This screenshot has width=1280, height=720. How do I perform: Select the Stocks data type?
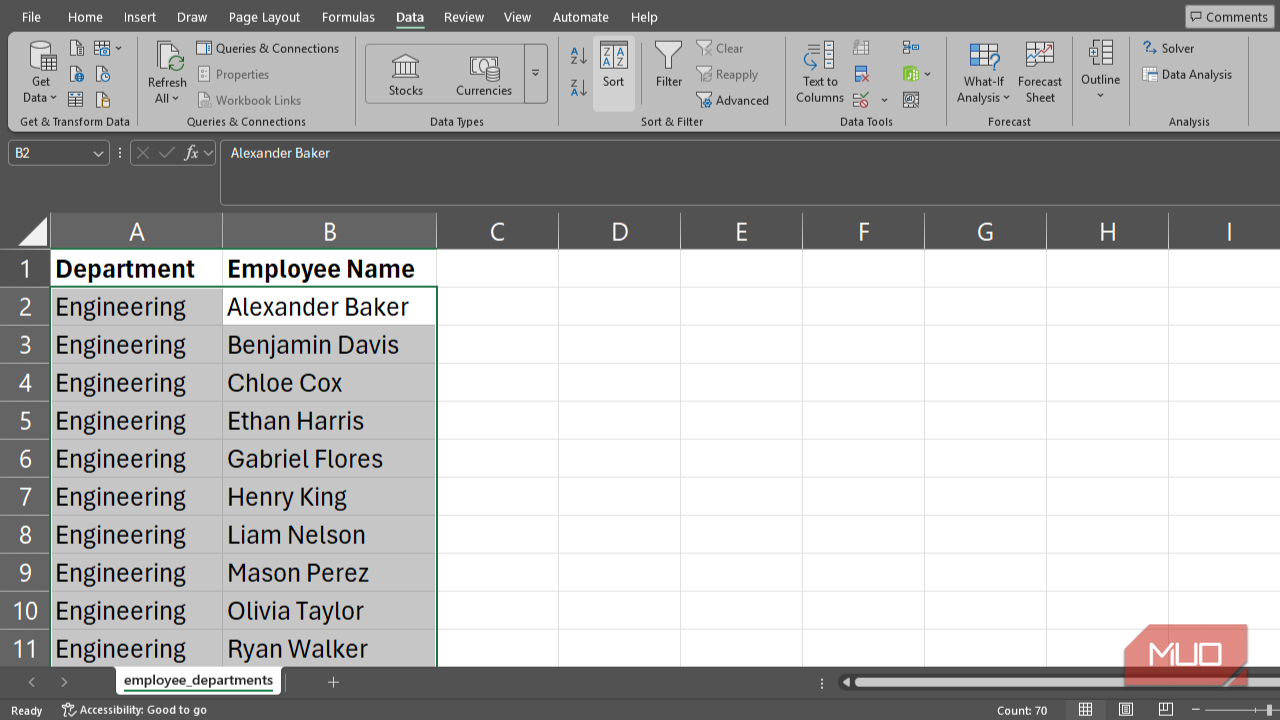tap(406, 75)
